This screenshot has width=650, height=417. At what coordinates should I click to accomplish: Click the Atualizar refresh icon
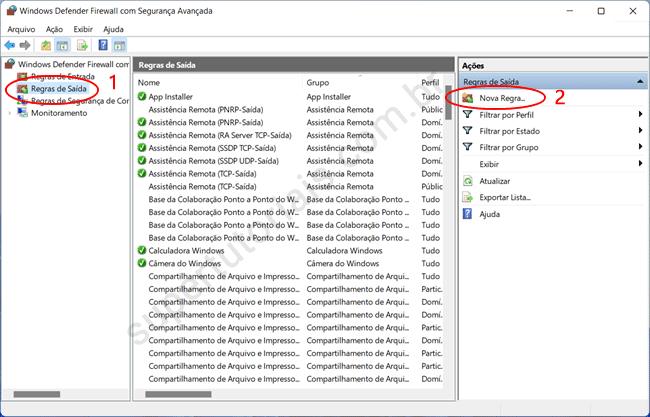pyautogui.click(x=468, y=181)
